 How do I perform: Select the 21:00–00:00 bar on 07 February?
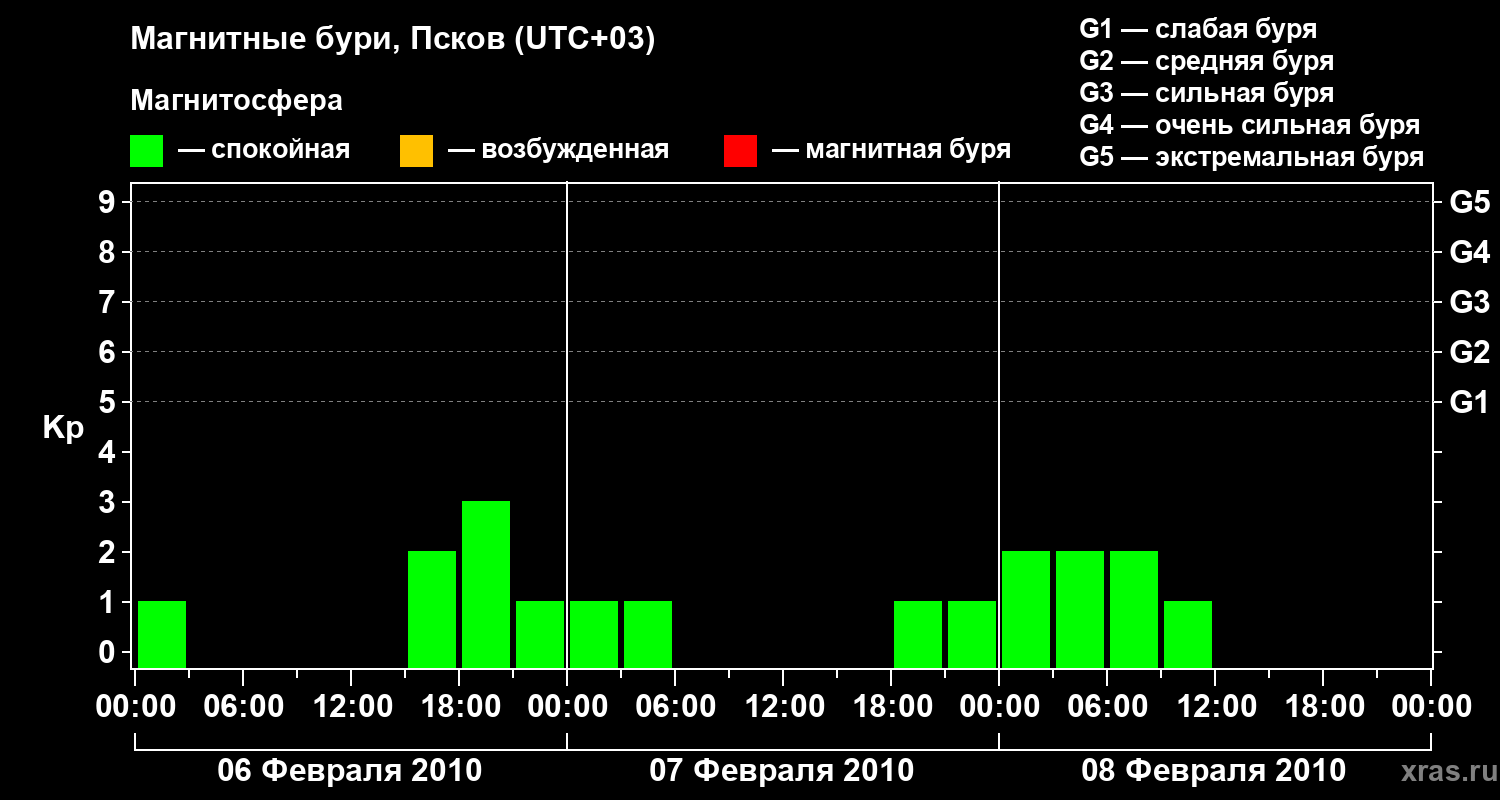(x=972, y=634)
